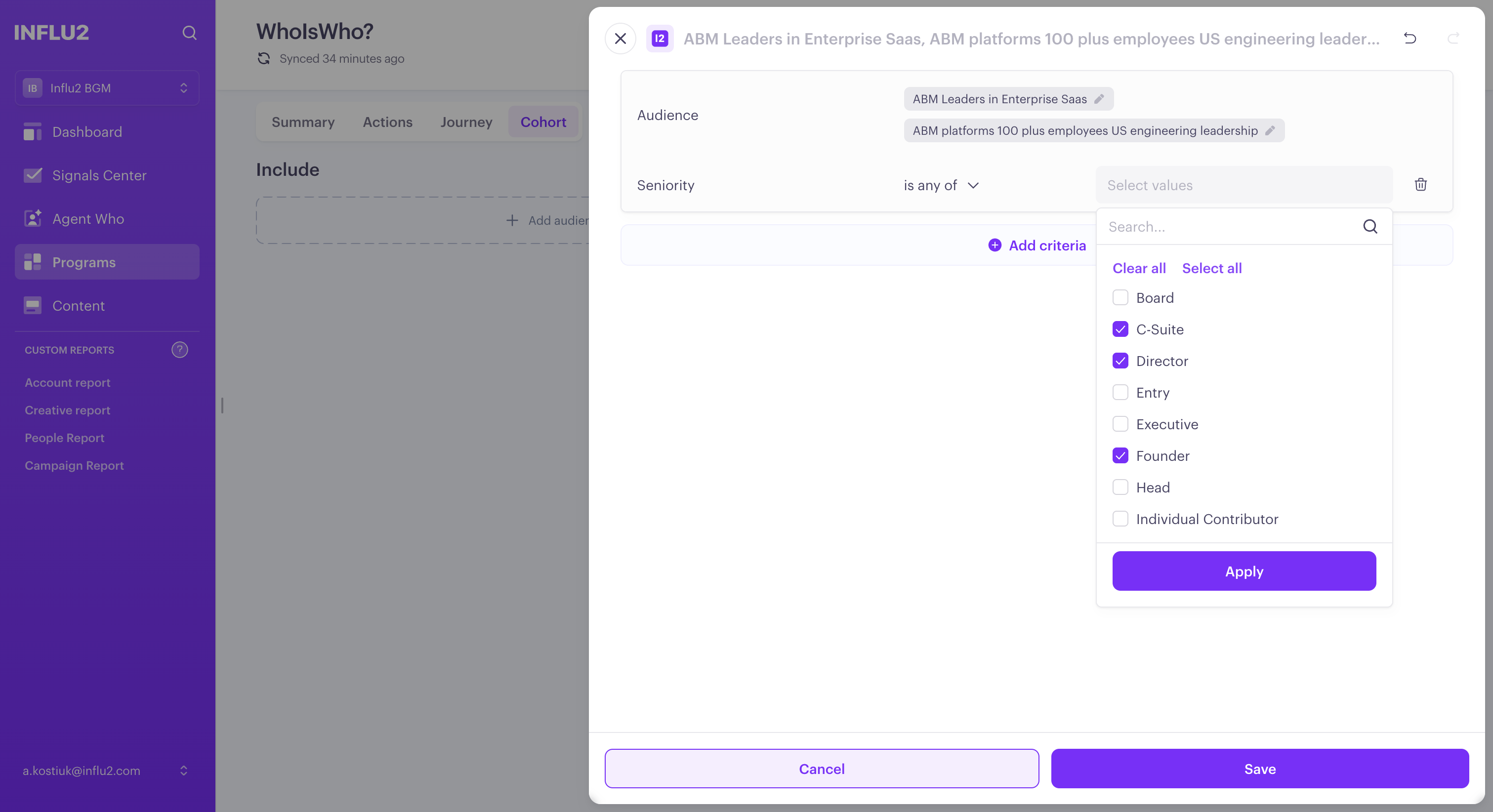Check the Individual Contributor option
Image resolution: width=1493 pixels, height=812 pixels.
click(x=1120, y=519)
